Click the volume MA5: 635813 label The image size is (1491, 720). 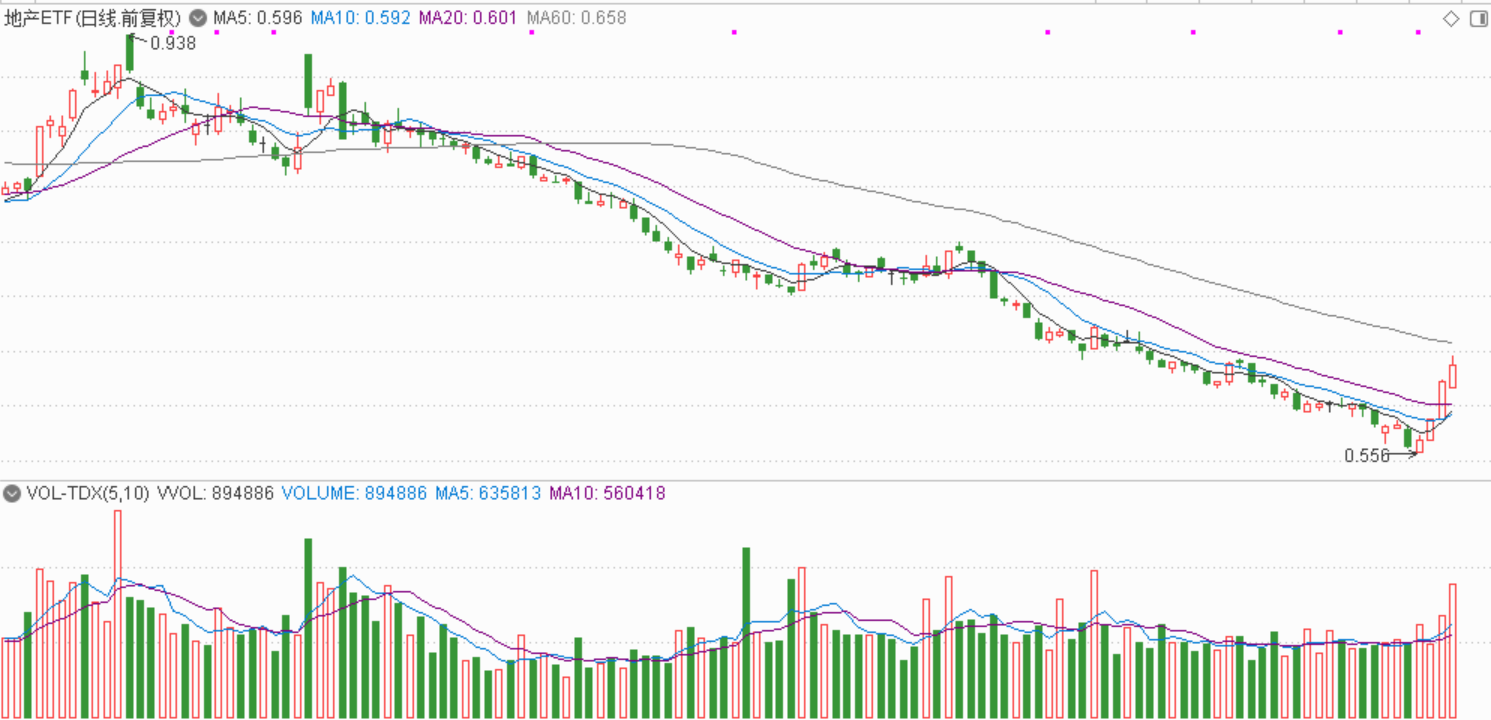488,493
